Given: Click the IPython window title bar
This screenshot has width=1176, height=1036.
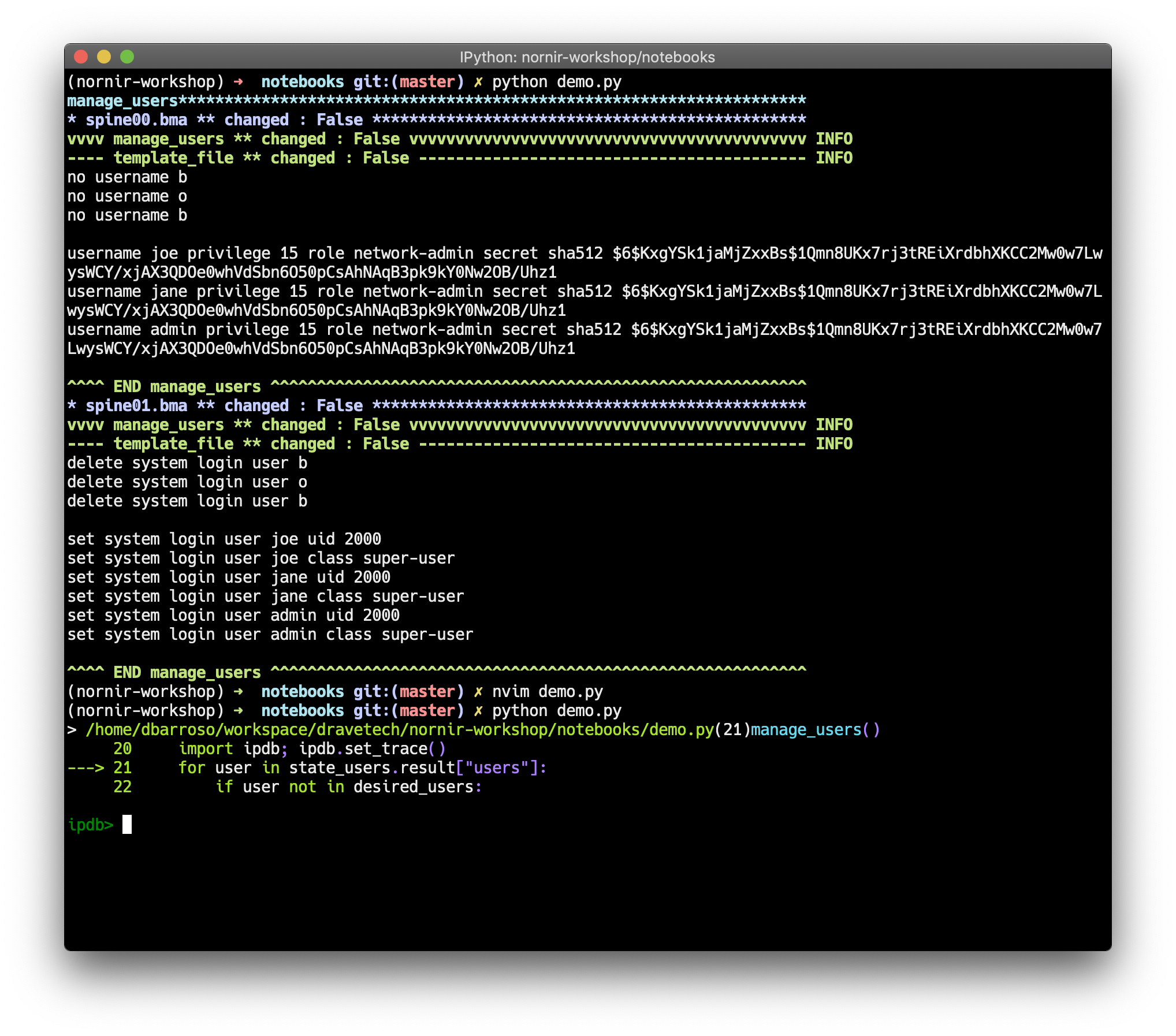Looking at the screenshot, I should coord(588,57).
